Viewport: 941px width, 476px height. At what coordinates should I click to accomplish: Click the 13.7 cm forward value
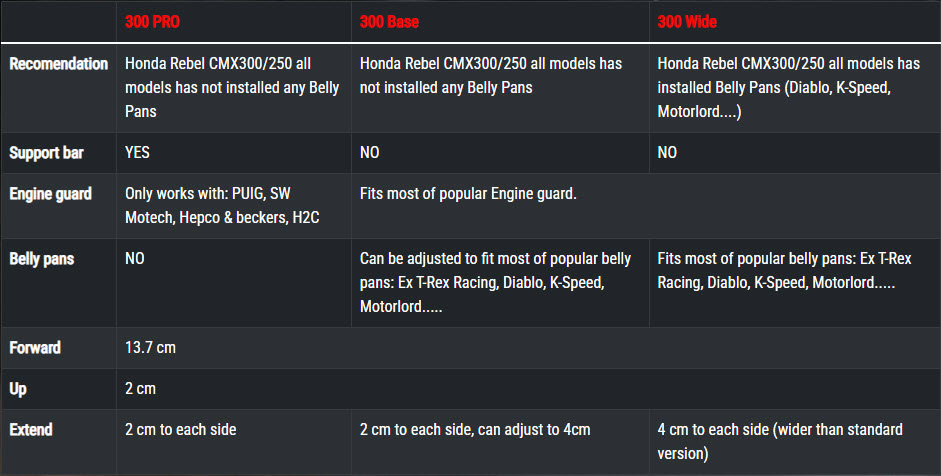point(150,348)
